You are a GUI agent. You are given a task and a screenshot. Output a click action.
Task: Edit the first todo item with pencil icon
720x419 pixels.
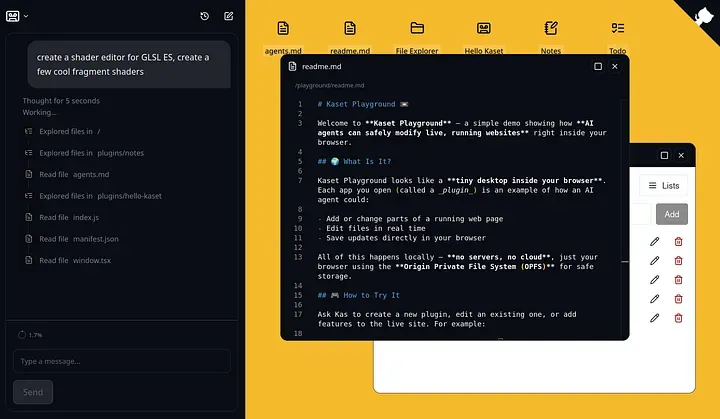pos(655,242)
